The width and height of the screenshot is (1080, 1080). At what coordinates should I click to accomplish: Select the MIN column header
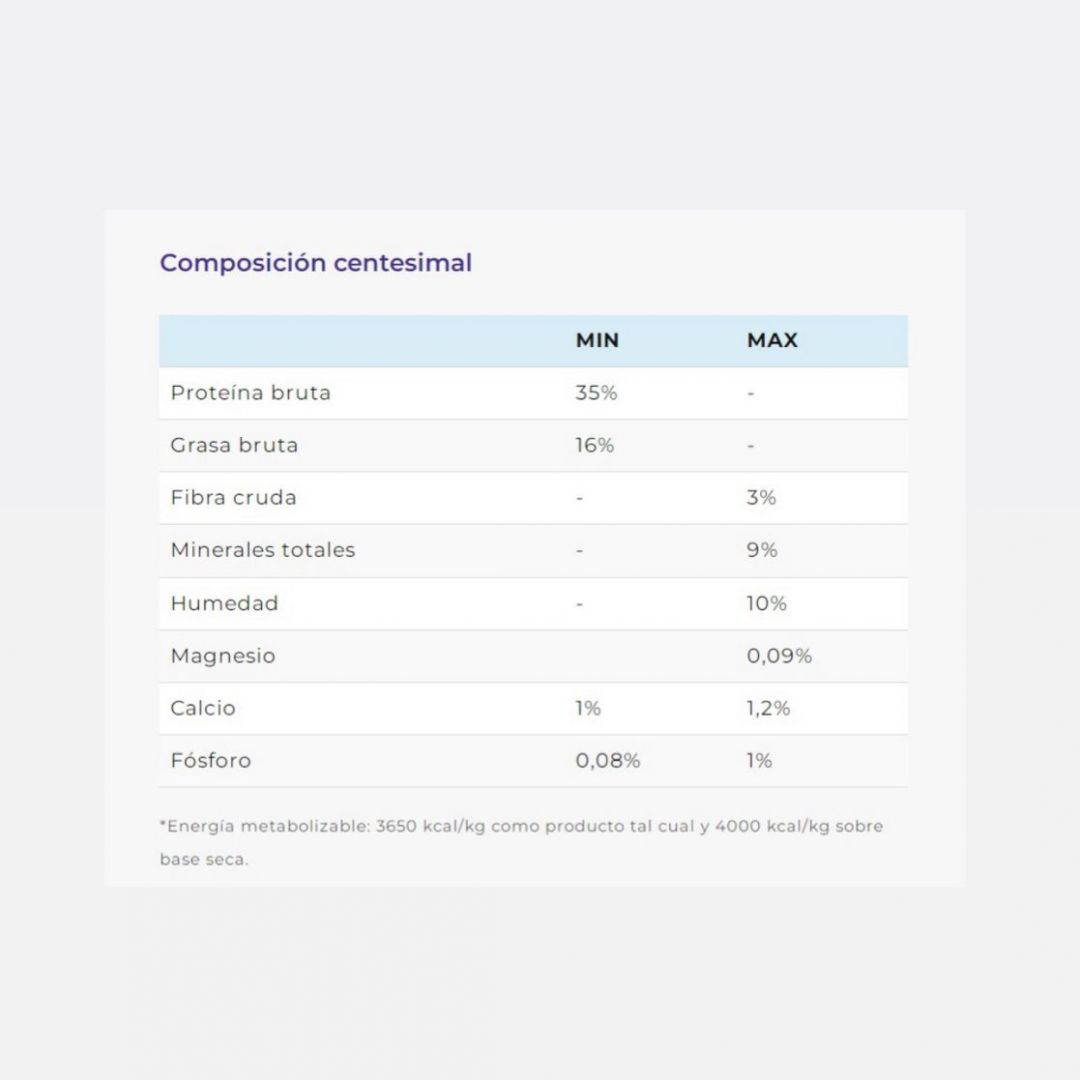(597, 340)
